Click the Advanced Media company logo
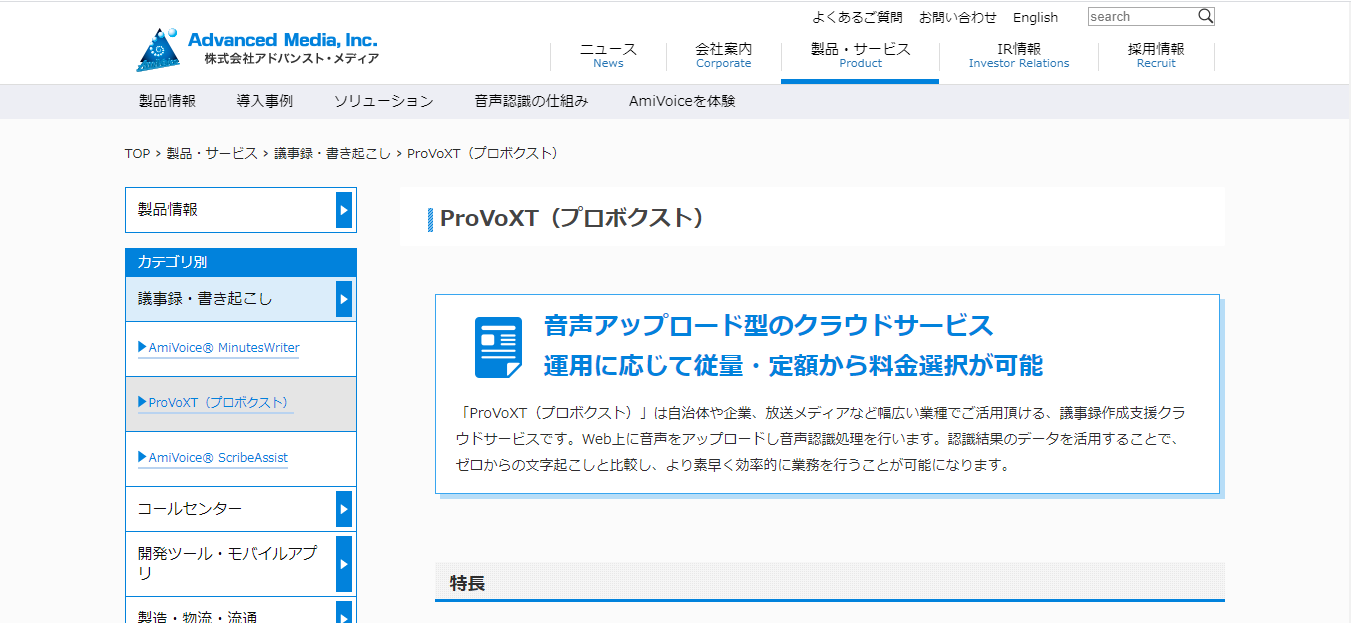 pos(258,48)
